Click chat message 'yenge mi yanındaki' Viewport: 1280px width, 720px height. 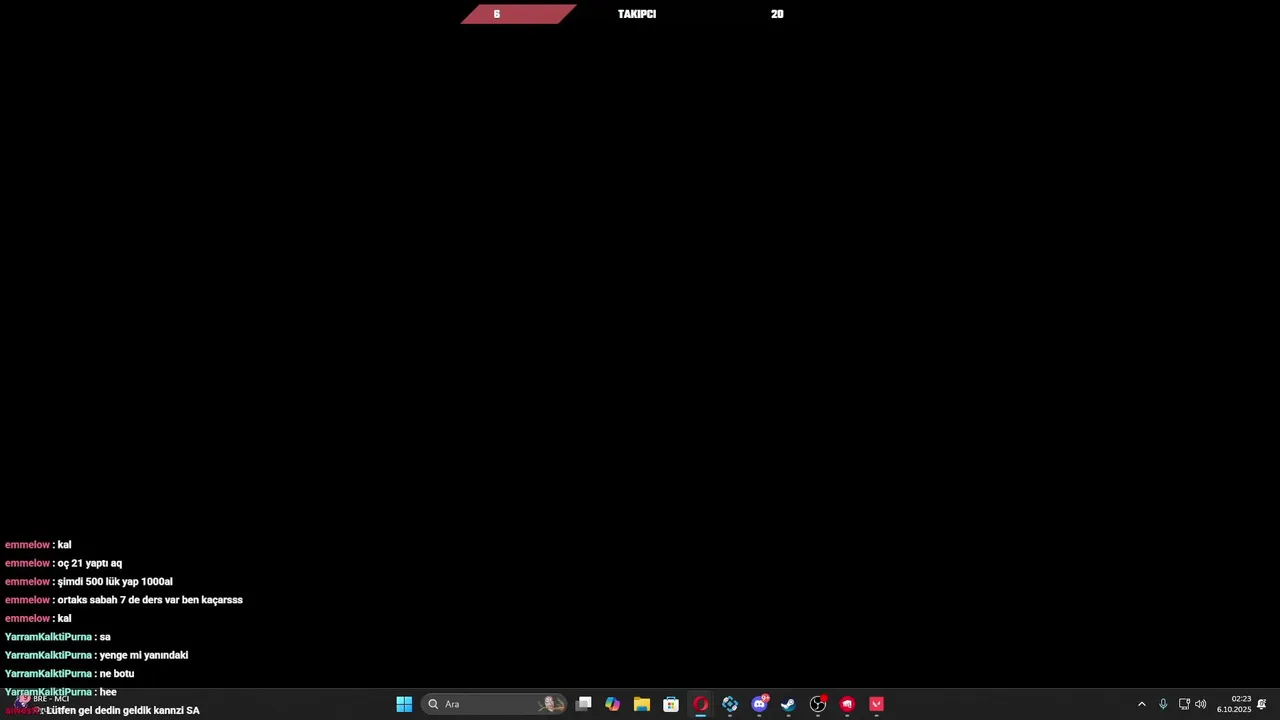point(144,655)
